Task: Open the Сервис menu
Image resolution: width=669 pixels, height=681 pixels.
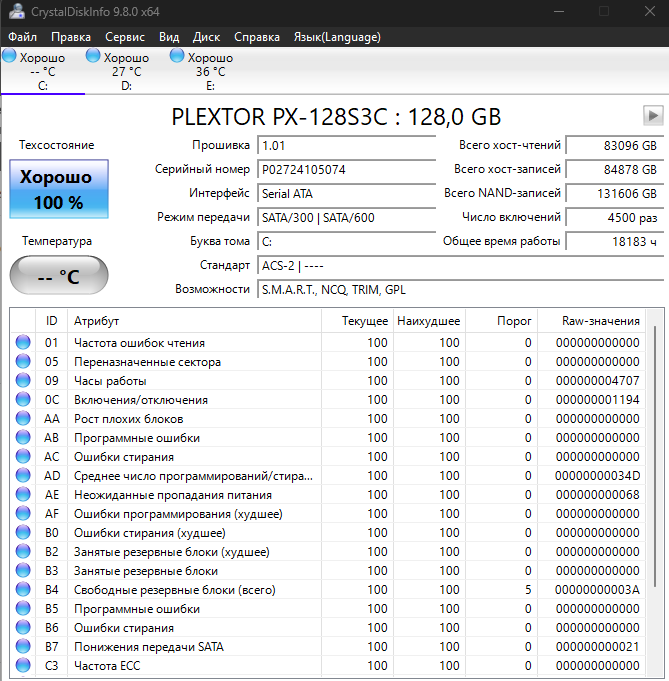Action: pyautogui.click(x=125, y=37)
